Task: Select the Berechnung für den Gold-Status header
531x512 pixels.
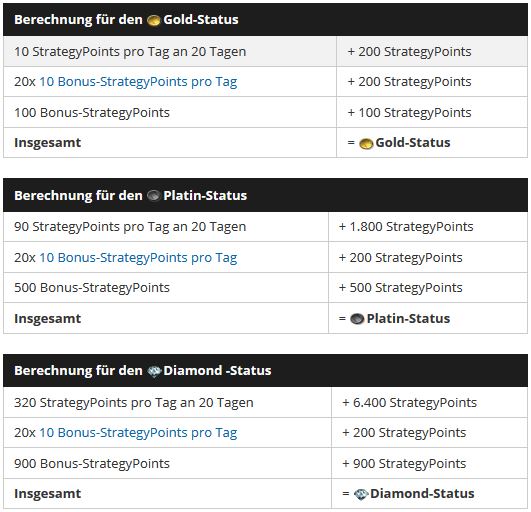Action: (x=265, y=20)
